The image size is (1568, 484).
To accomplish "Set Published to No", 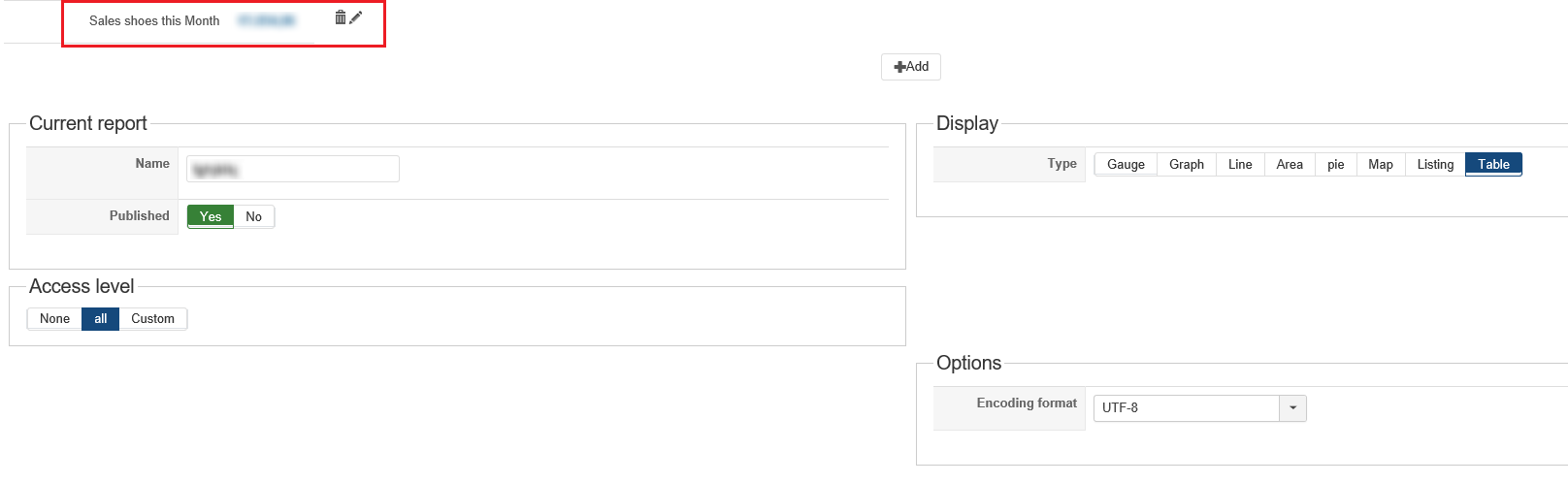I will [254, 216].
